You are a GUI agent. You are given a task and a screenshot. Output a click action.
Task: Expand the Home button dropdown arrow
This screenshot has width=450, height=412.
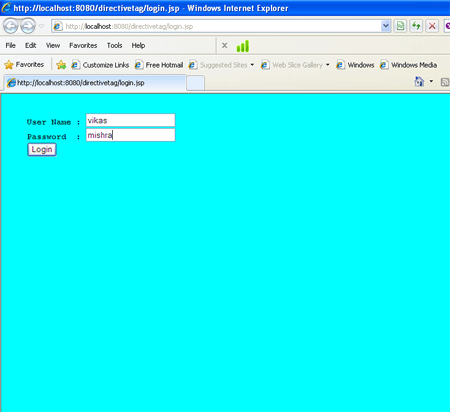431,81
